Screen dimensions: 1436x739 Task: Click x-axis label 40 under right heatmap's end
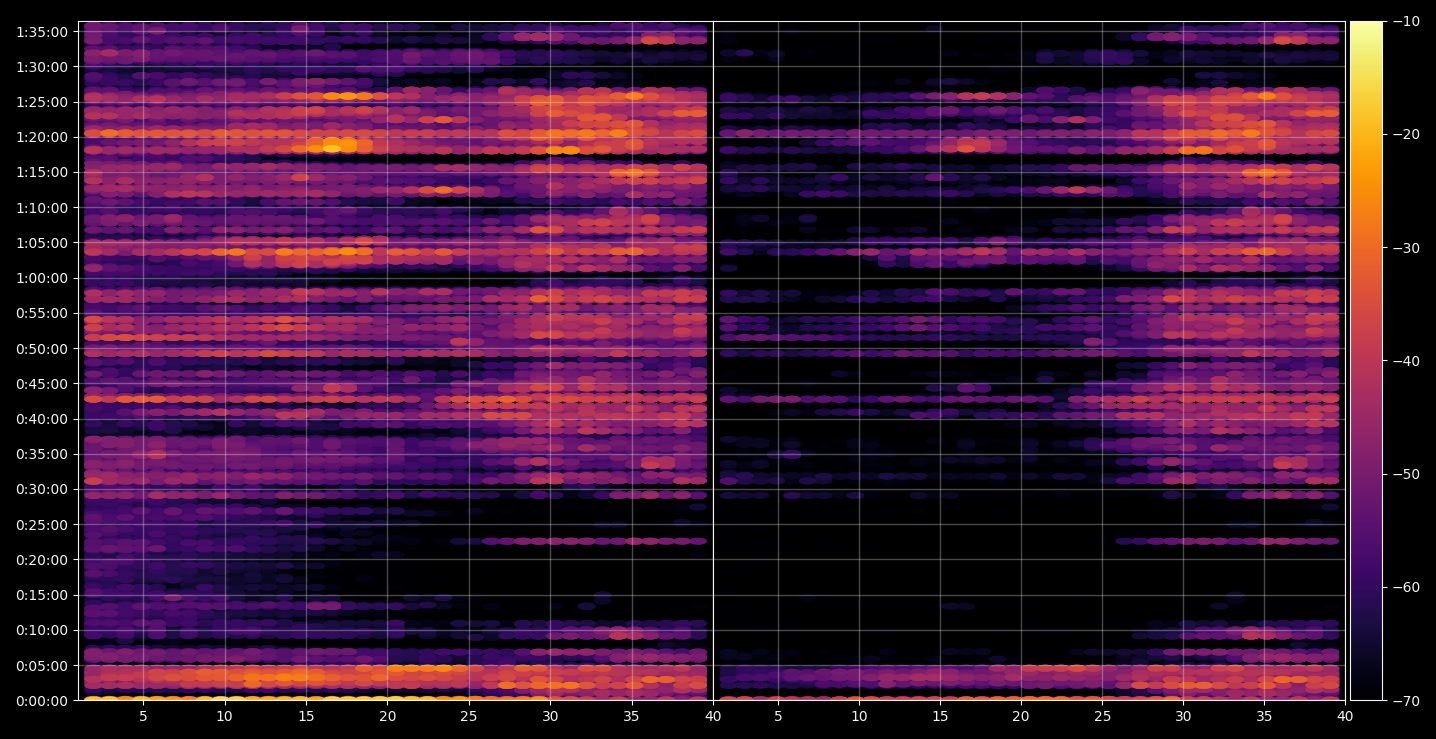pyautogui.click(x=1345, y=716)
